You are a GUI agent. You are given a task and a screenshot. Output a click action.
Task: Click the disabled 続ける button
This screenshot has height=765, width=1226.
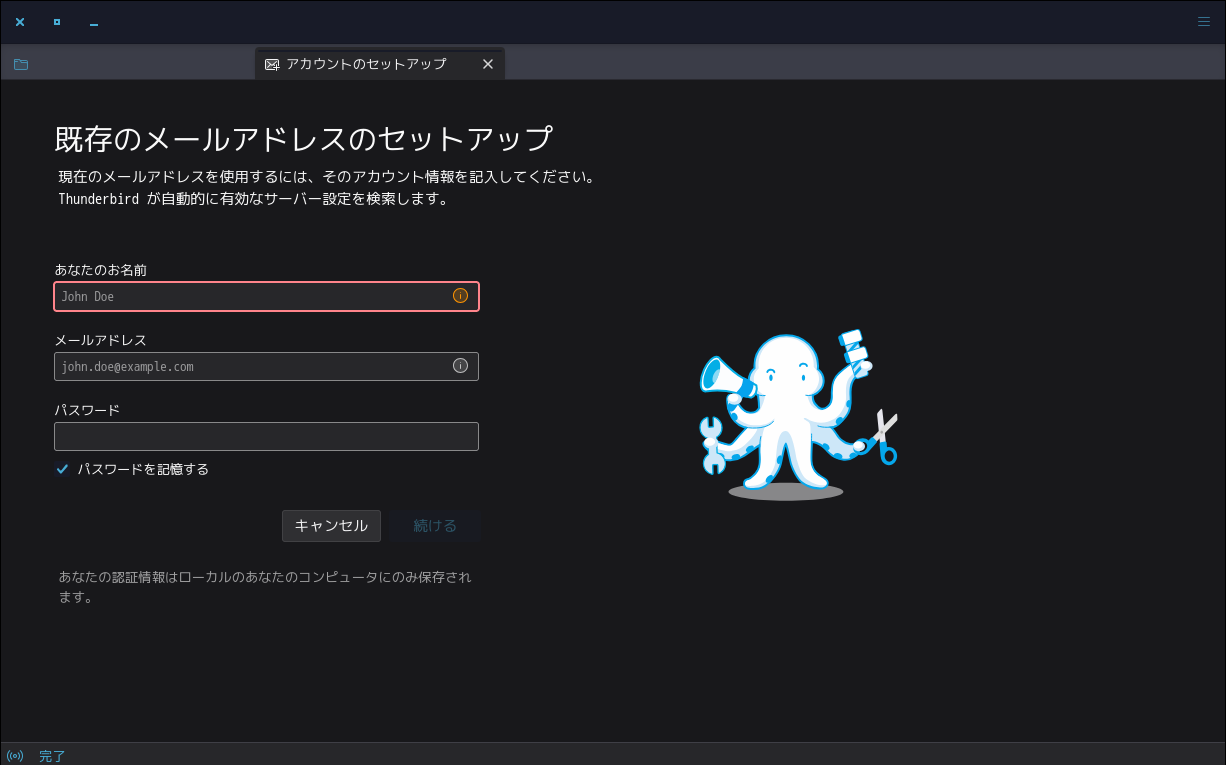pos(434,525)
